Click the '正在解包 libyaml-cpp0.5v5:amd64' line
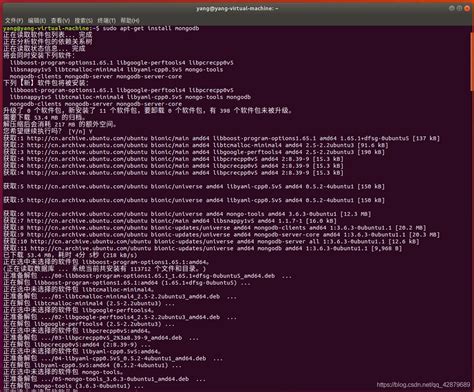Image resolution: width=474 pixels, height=392 pixels. [x=92, y=366]
